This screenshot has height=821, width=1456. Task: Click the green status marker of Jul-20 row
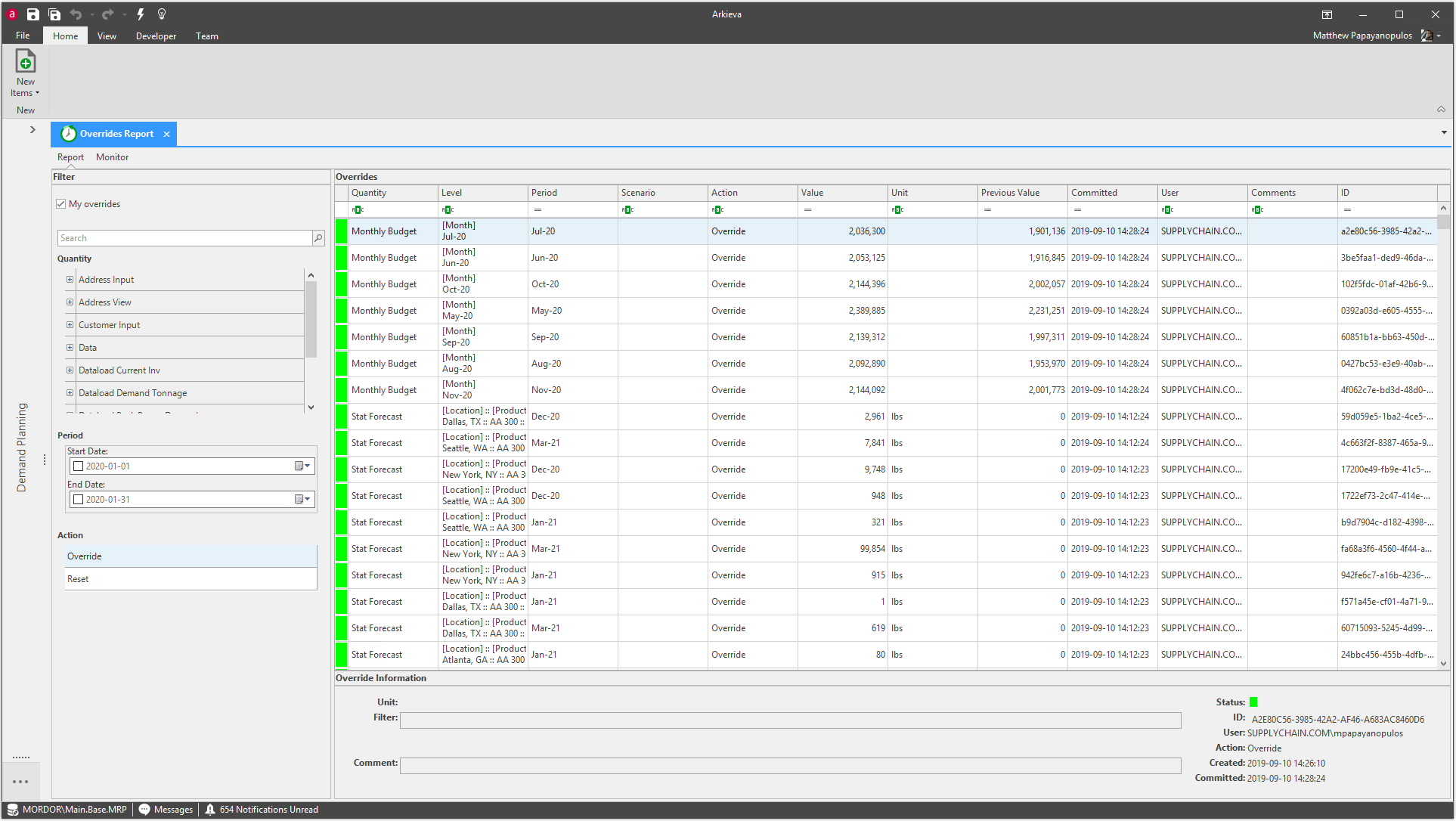[x=341, y=231]
